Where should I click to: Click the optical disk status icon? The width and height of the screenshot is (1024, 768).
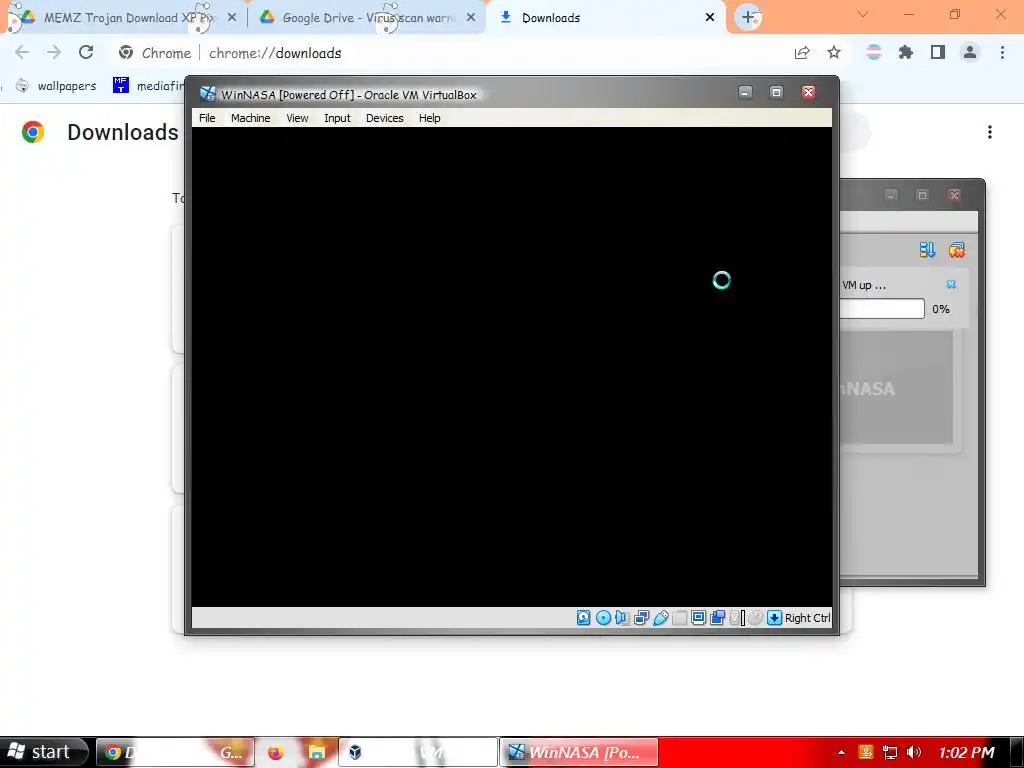click(x=603, y=618)
